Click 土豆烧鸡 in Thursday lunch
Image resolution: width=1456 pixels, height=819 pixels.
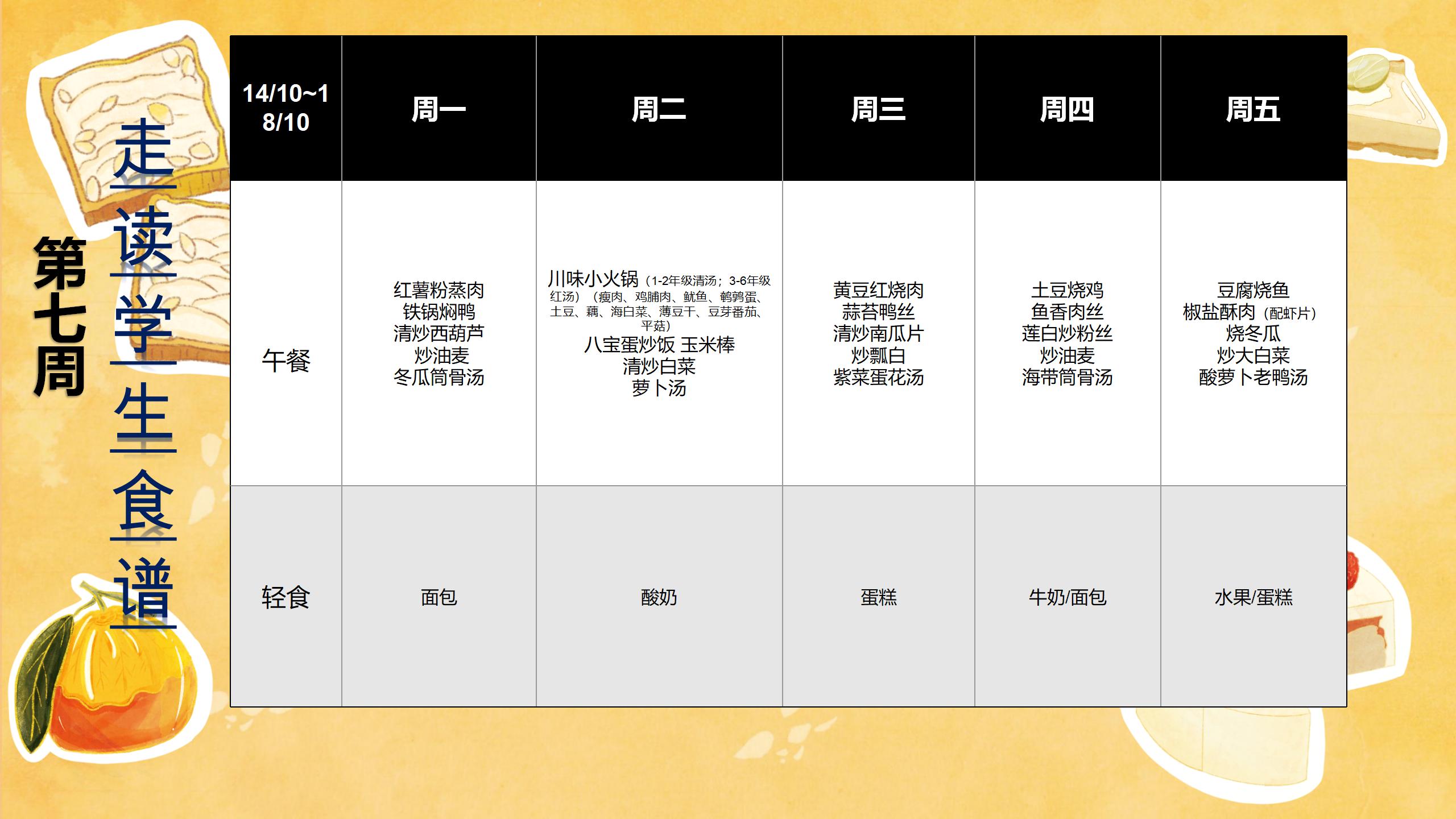click(x=1067, y=290)
